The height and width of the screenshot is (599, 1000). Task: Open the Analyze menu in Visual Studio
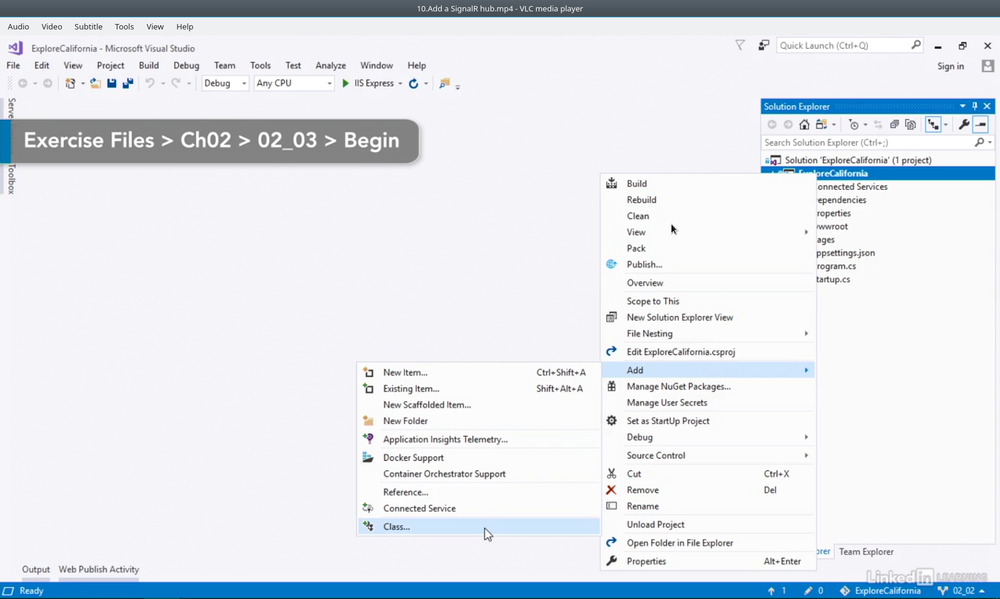(x=330, y=66)
